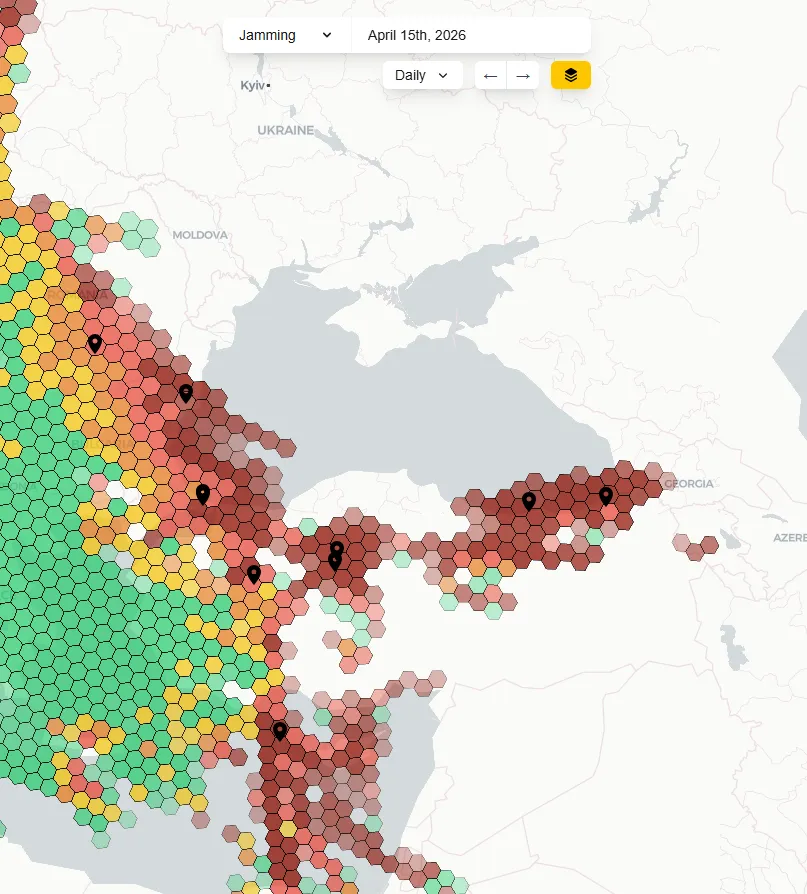Viewport: 807px width, 894px height.
Task: Open the April 15th, 2026 date field
Action: click(471, 35)
